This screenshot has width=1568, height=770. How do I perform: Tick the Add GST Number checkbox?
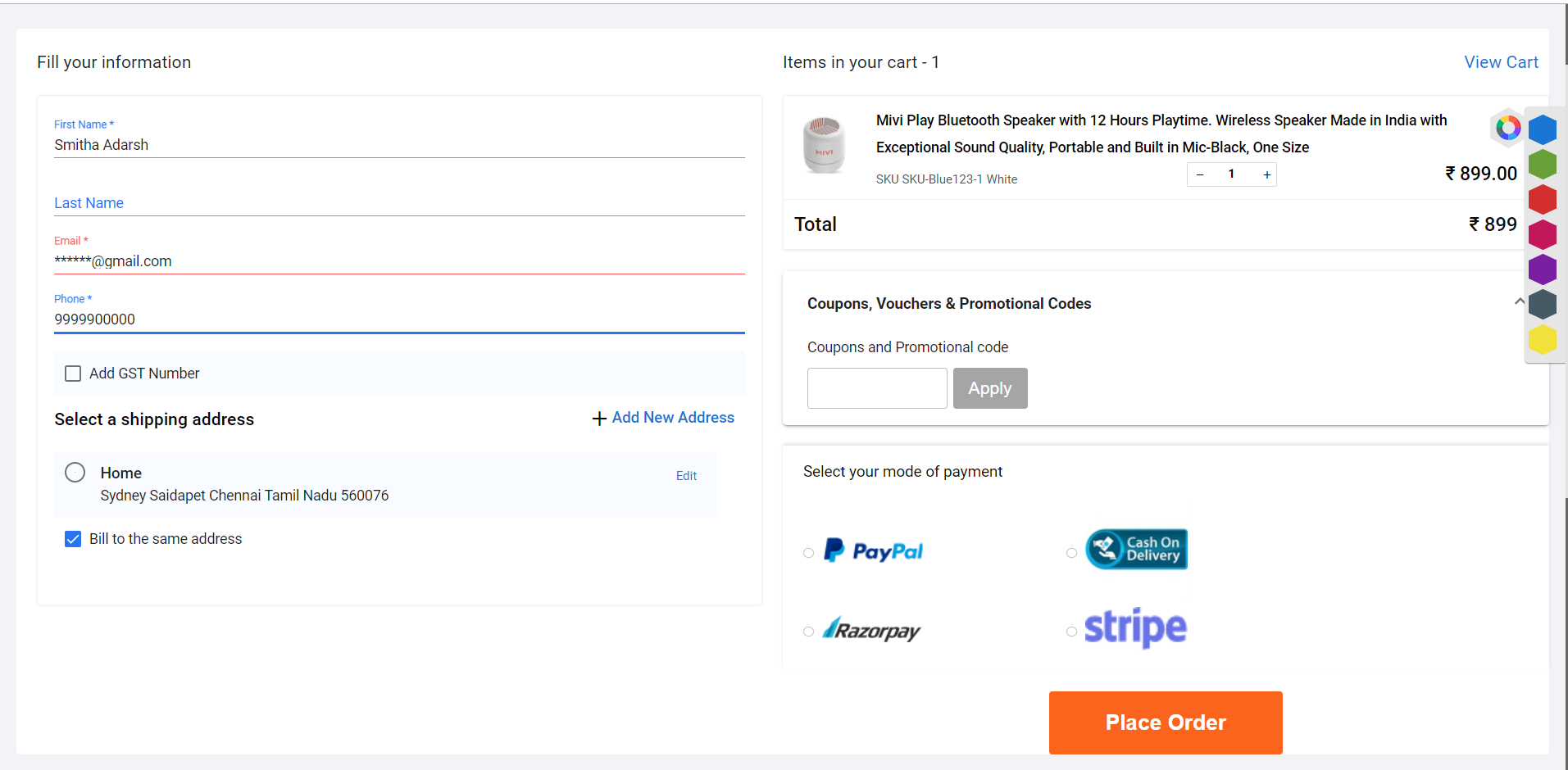73,374
